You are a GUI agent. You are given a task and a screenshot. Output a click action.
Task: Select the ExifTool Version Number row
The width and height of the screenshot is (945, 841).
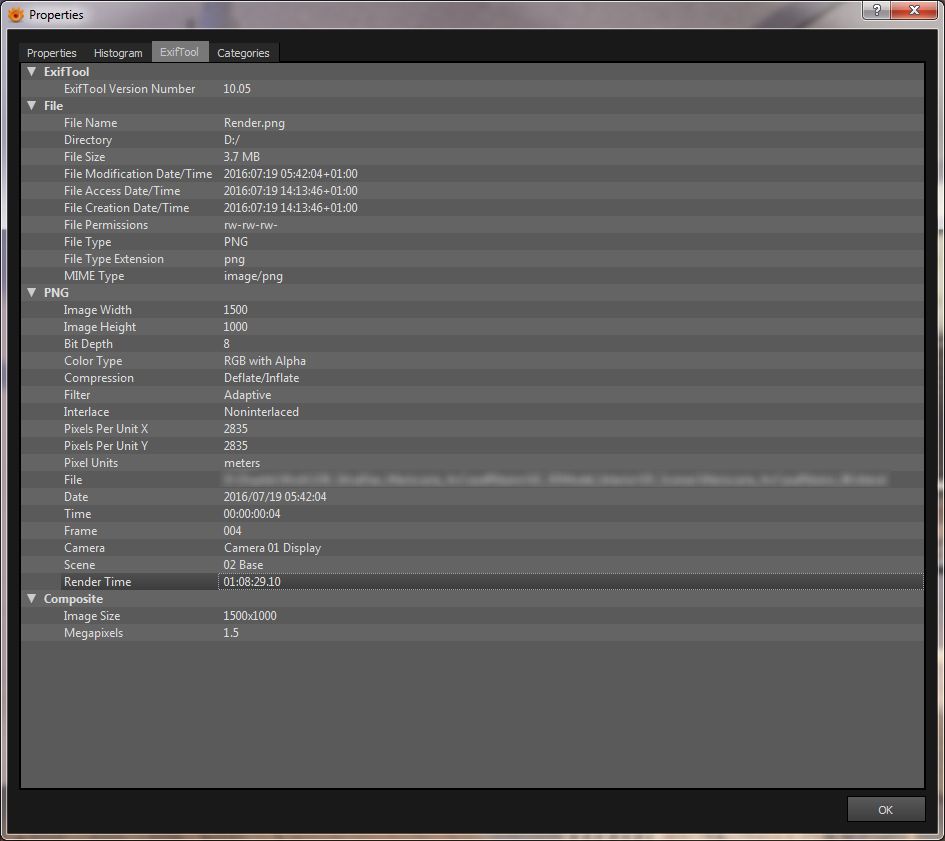click(472, 89)
